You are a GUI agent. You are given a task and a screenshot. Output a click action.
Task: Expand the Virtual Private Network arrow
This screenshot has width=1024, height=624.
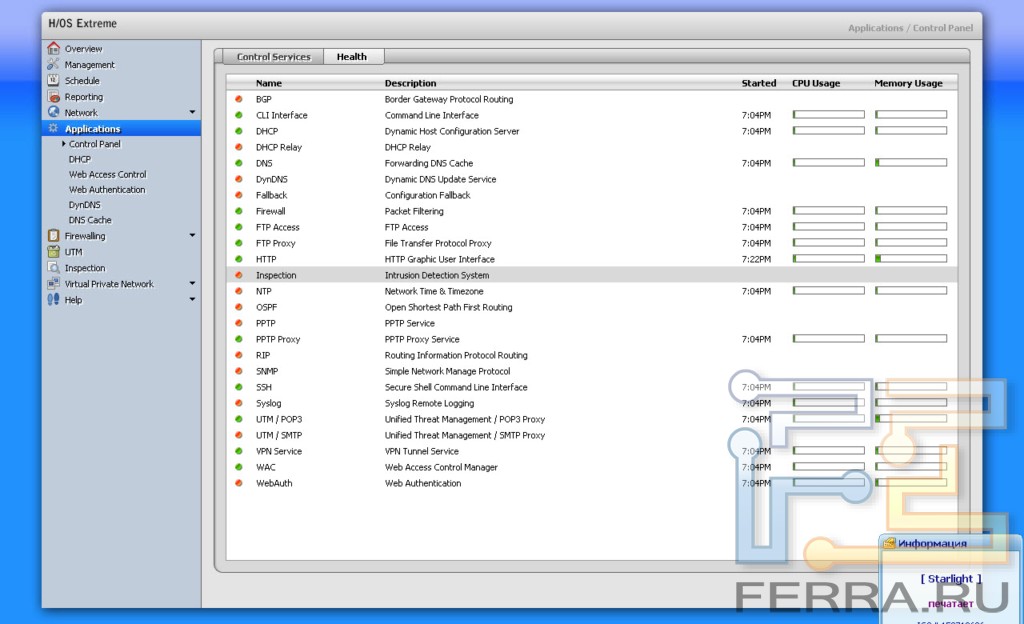point(192,284)
